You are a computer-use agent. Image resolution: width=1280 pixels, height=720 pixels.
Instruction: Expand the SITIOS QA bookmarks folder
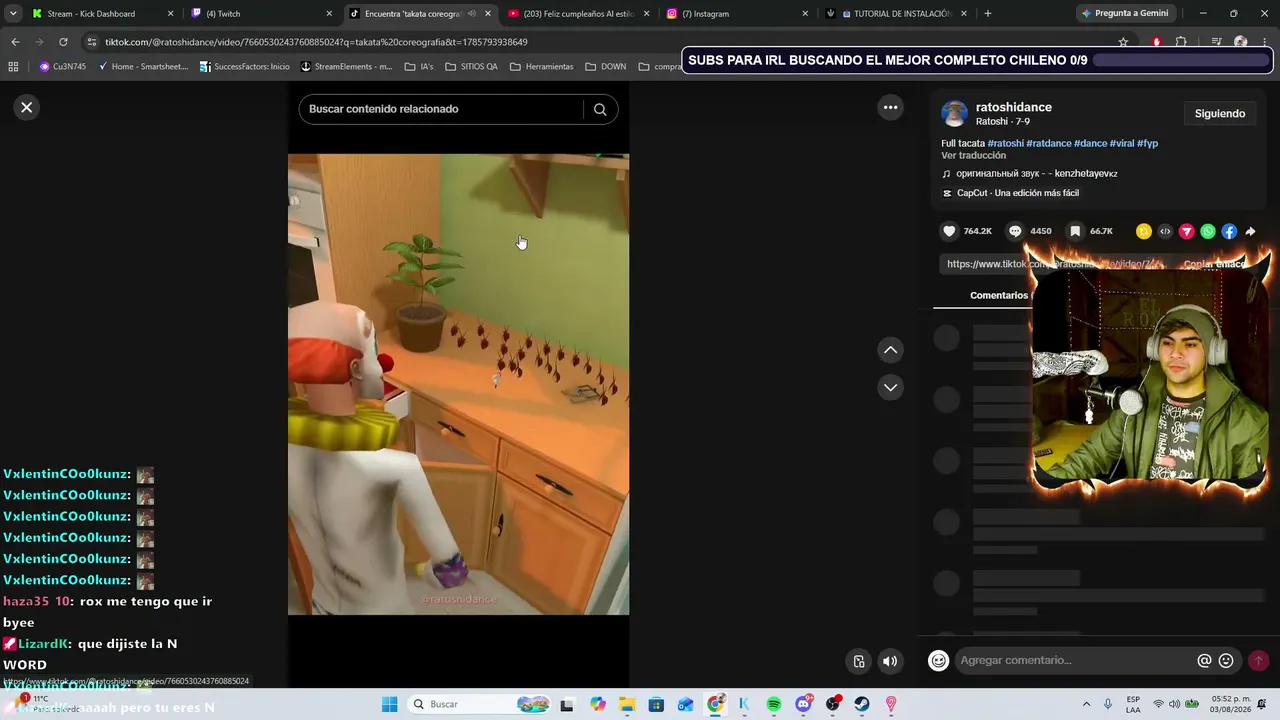pyautogui.click(x=471, y=67)
